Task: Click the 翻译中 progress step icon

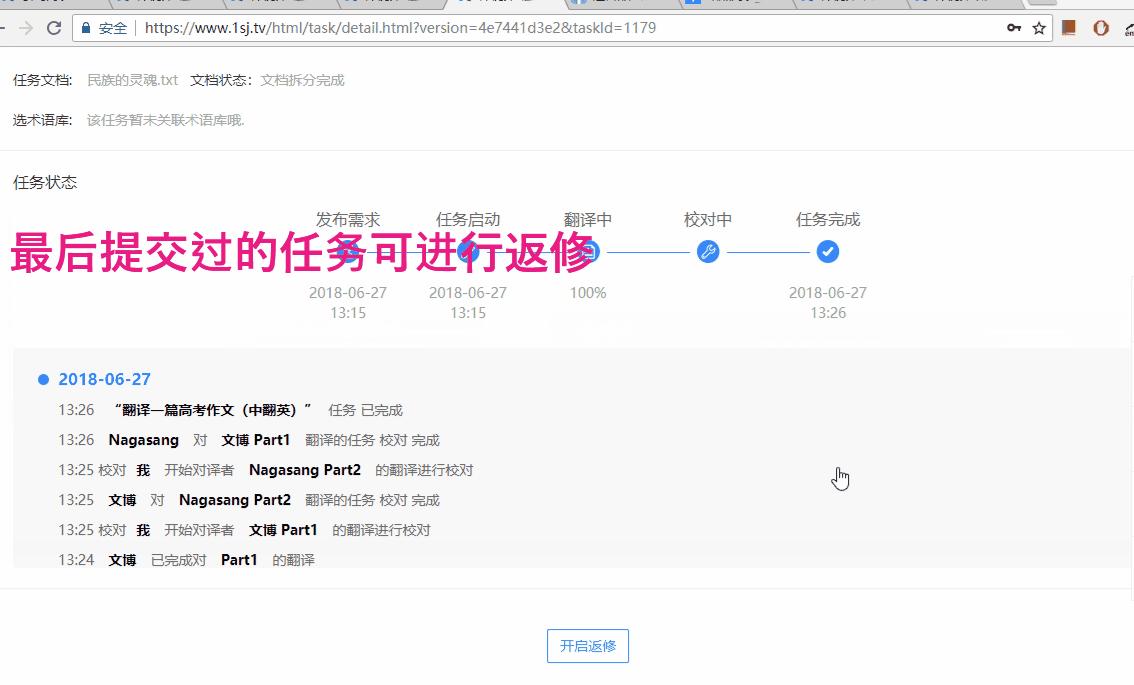Action: tap(588, 252)
